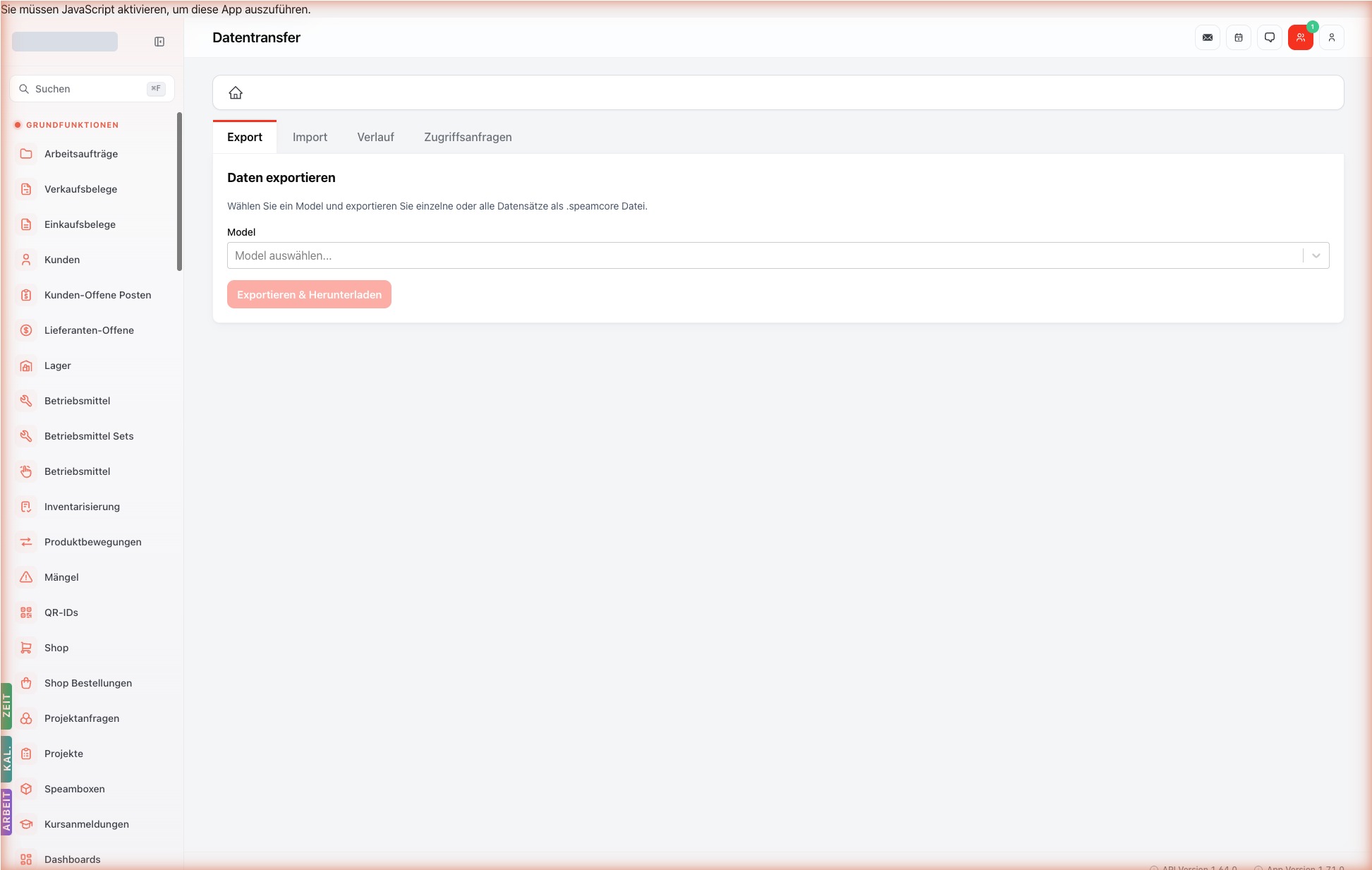
Task: Click the Betriebsmittel Sets wrench icon
Action: pyautogui.click(x=26, y=436)
